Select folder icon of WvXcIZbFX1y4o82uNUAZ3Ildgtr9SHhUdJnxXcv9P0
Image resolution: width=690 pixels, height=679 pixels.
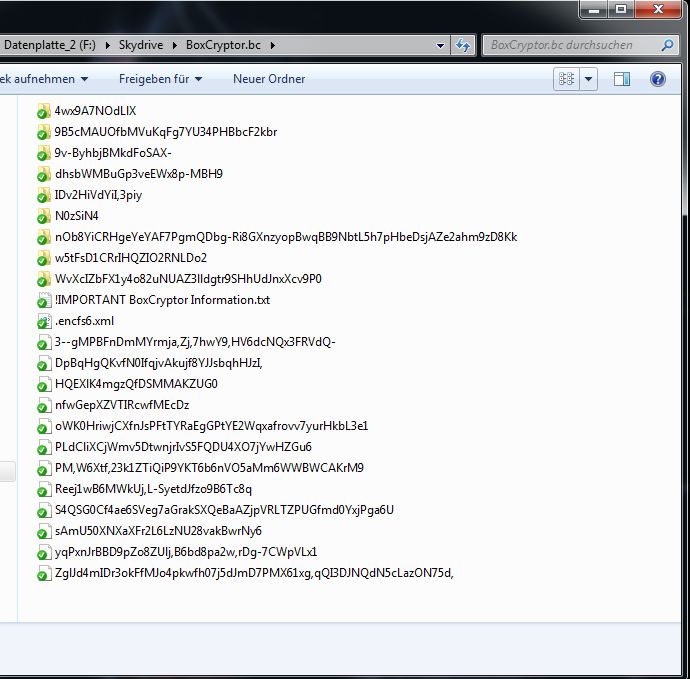pyautogui.click(x=43, y=279)
